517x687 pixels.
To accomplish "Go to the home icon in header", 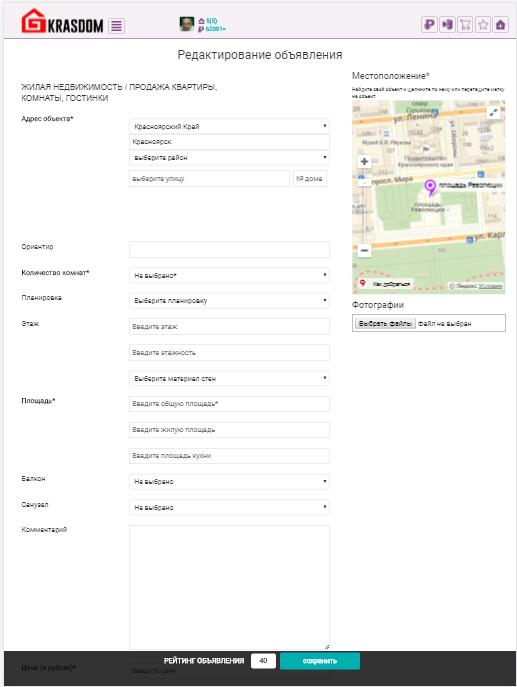I will [501, 25].
